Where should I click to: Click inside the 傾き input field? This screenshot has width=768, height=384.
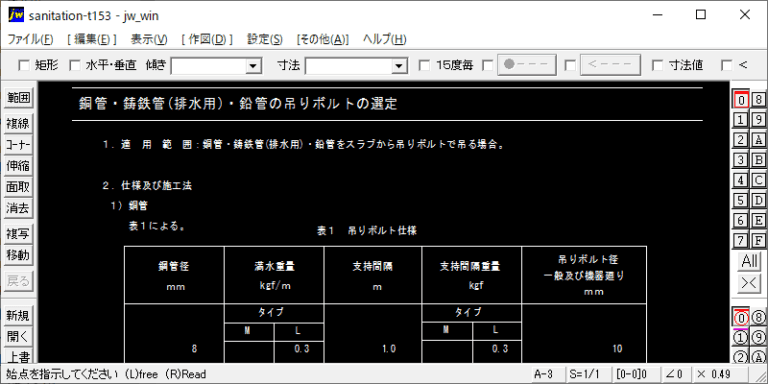click(209, 66)
